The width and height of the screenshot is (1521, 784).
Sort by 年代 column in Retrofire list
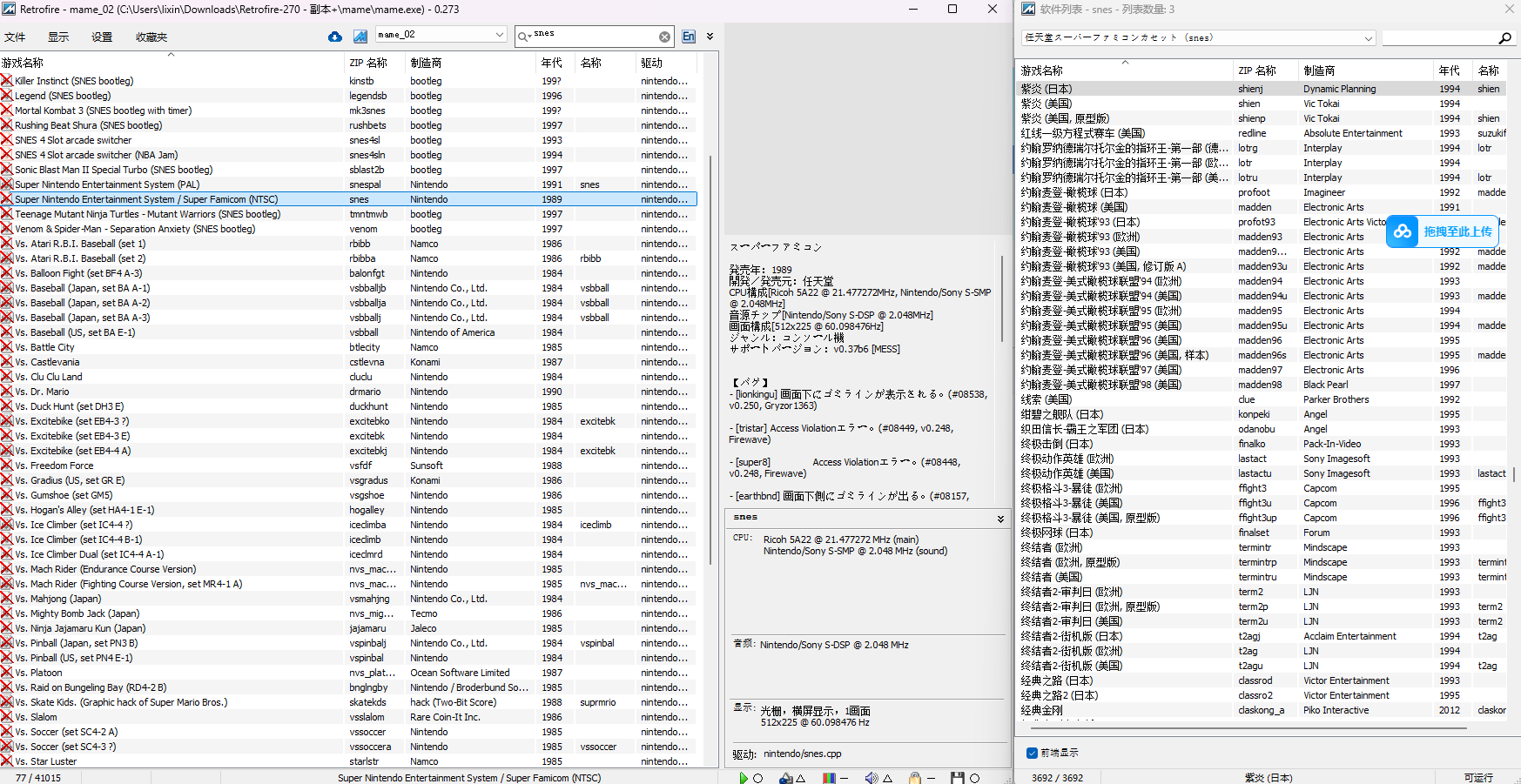pyautogui.click(x=556, y=63)
